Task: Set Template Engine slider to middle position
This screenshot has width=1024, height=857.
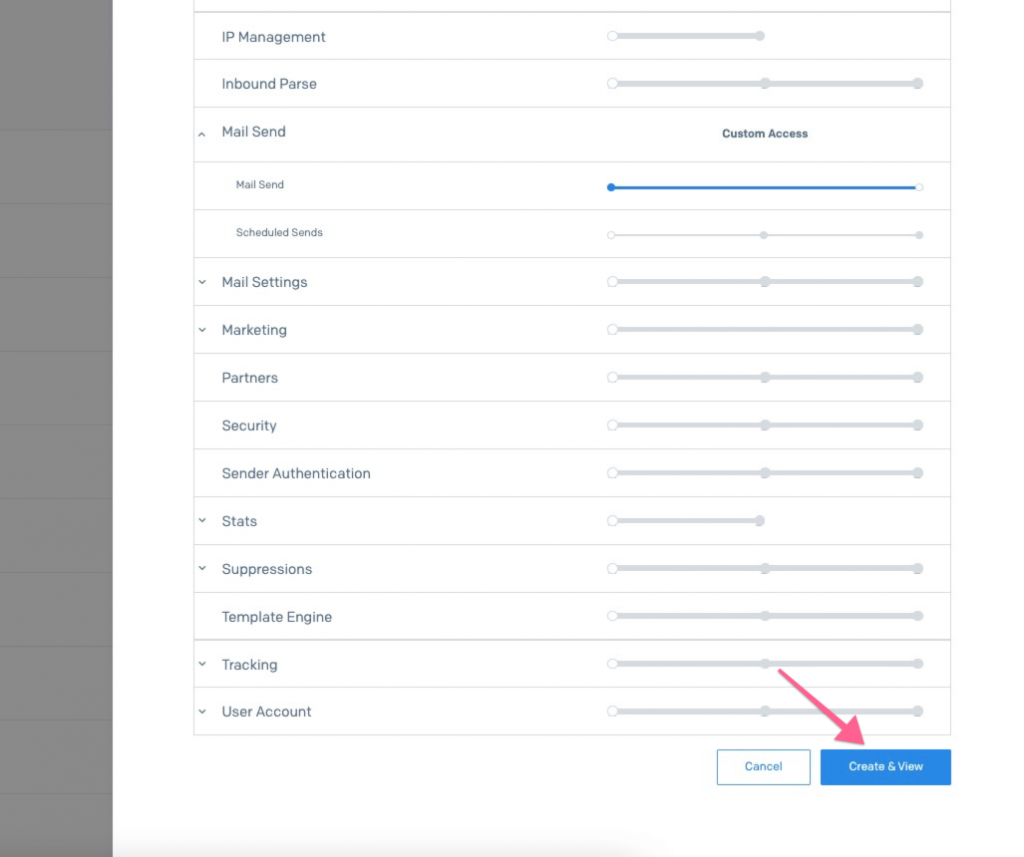Action: 765,617
